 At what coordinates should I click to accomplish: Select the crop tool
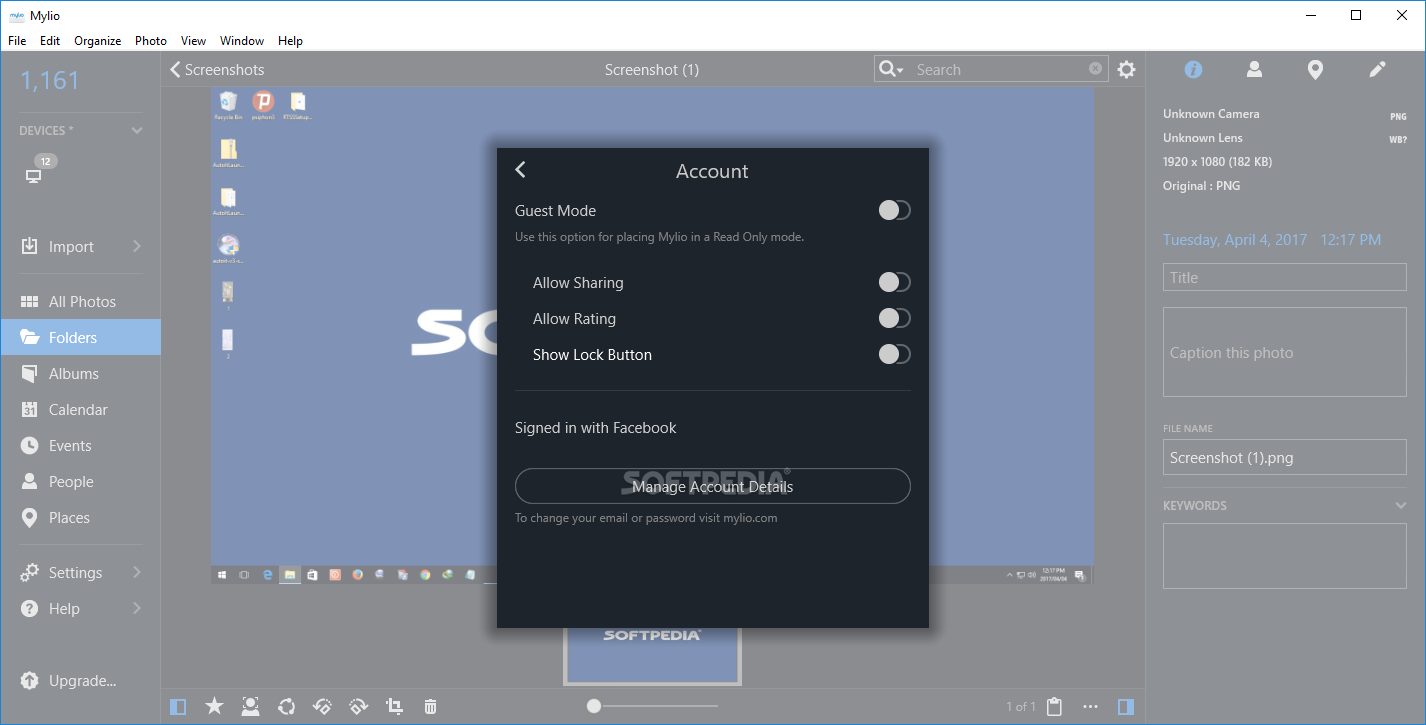click(394, 707)
